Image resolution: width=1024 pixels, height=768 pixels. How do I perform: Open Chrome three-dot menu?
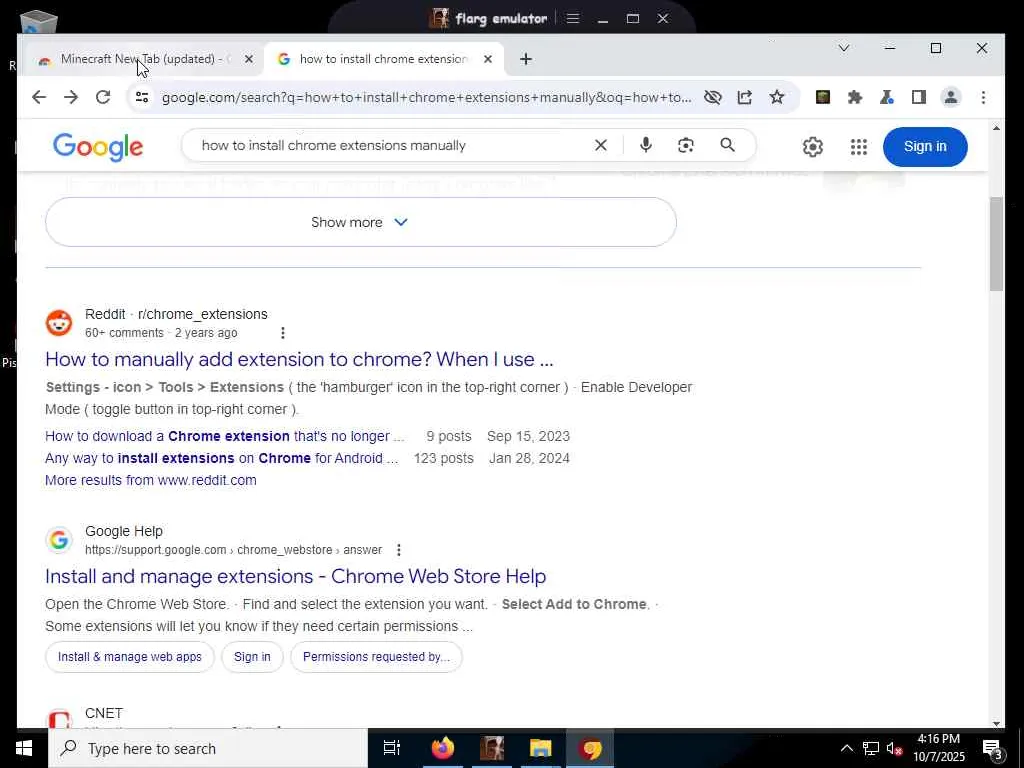[x=983, y=97]
